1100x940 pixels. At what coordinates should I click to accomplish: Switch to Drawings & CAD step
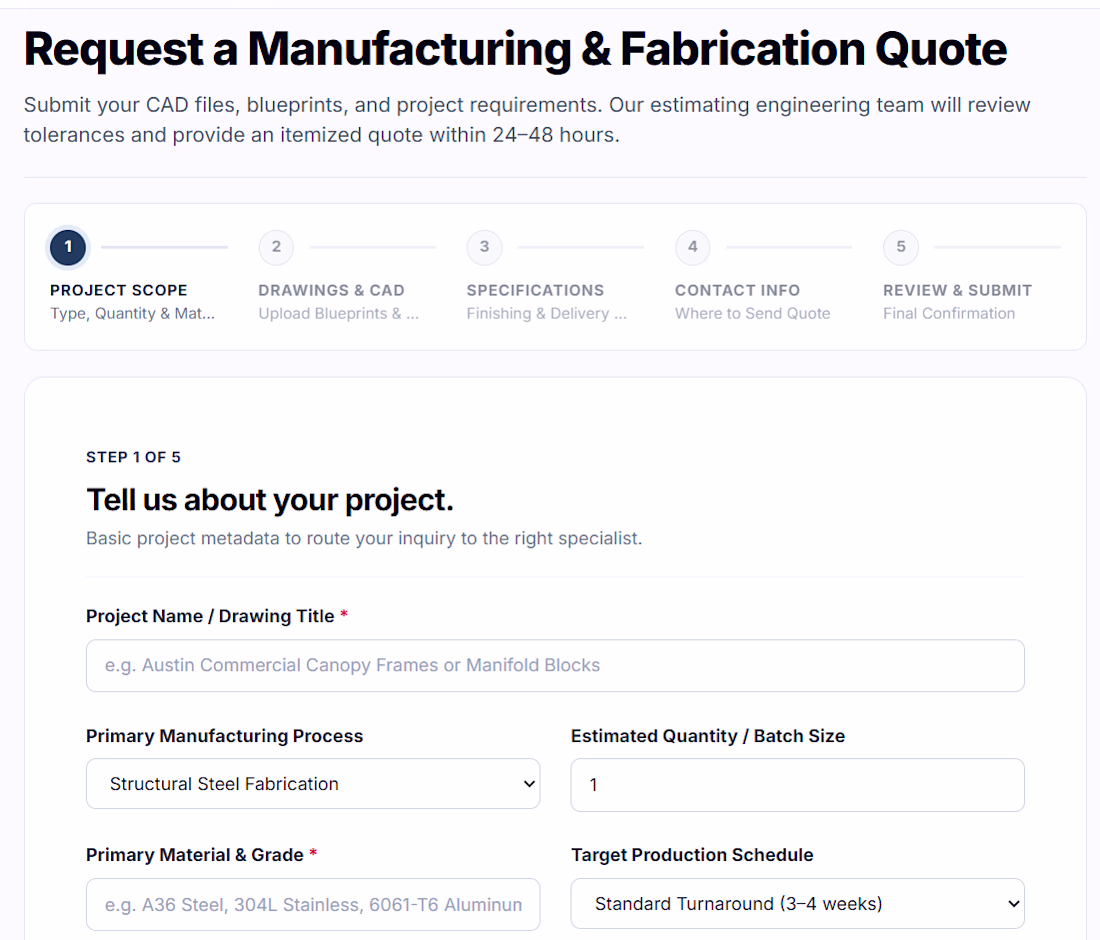(331, 290)
